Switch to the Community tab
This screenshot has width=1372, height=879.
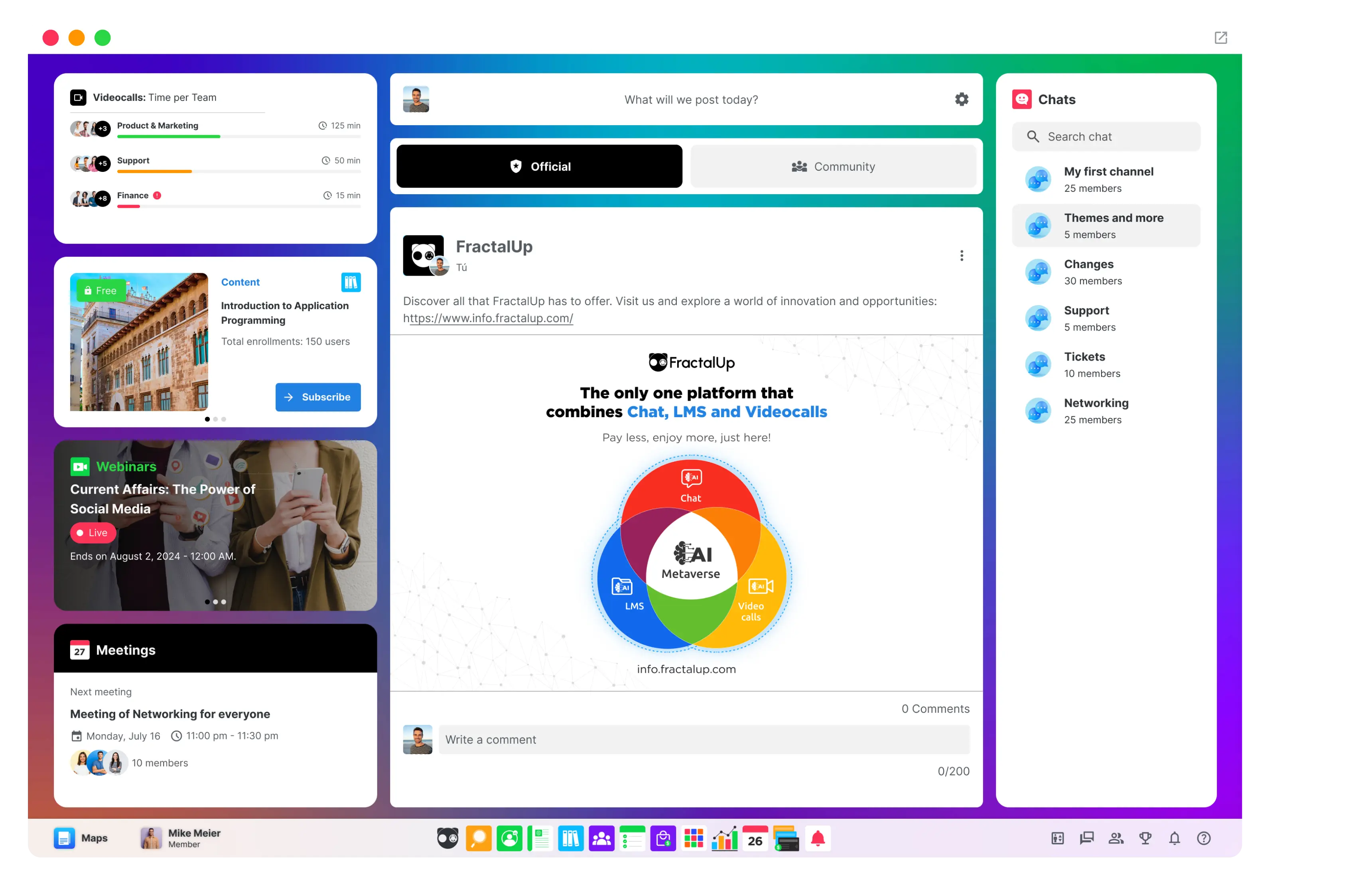point(833,167)
